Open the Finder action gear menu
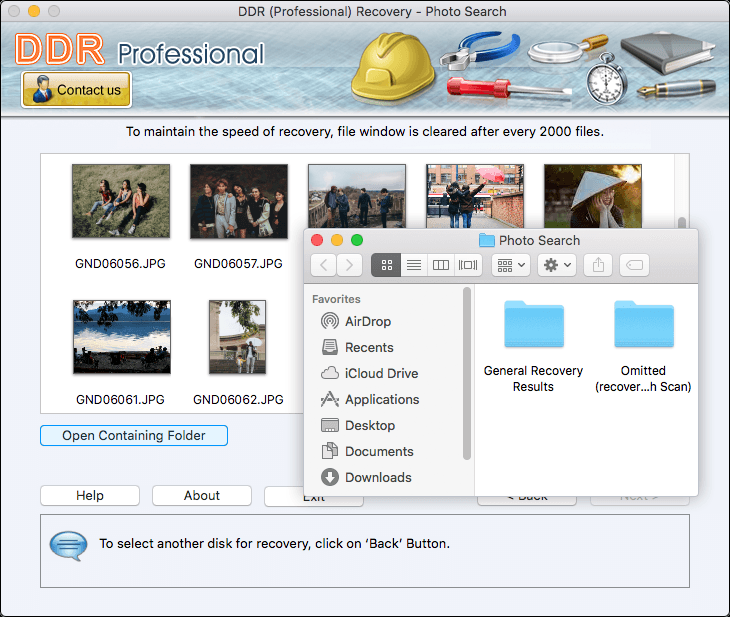 coord(557,265)
